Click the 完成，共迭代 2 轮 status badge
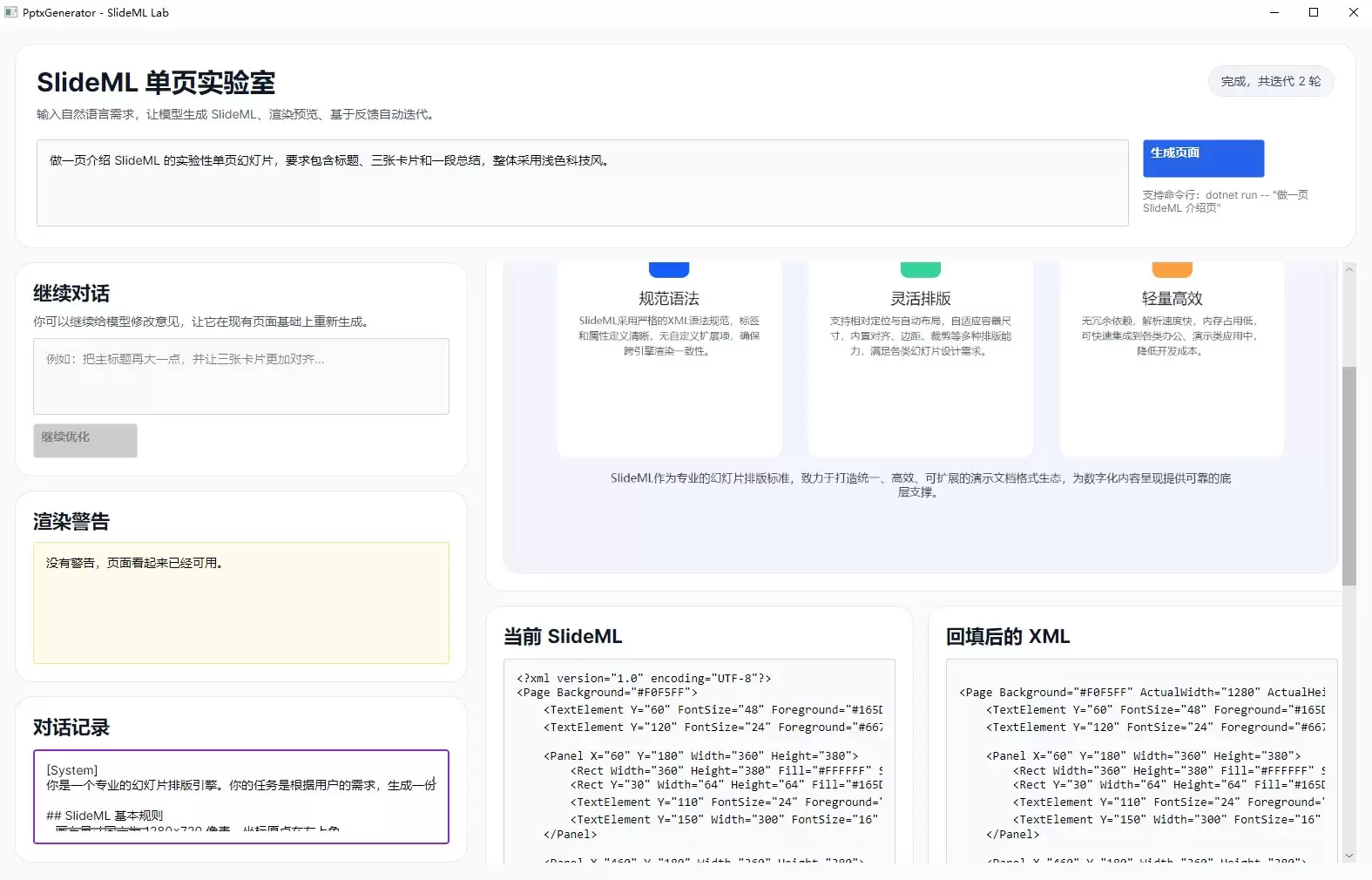The image size is (1372, 880). [x=1271, y=81]
